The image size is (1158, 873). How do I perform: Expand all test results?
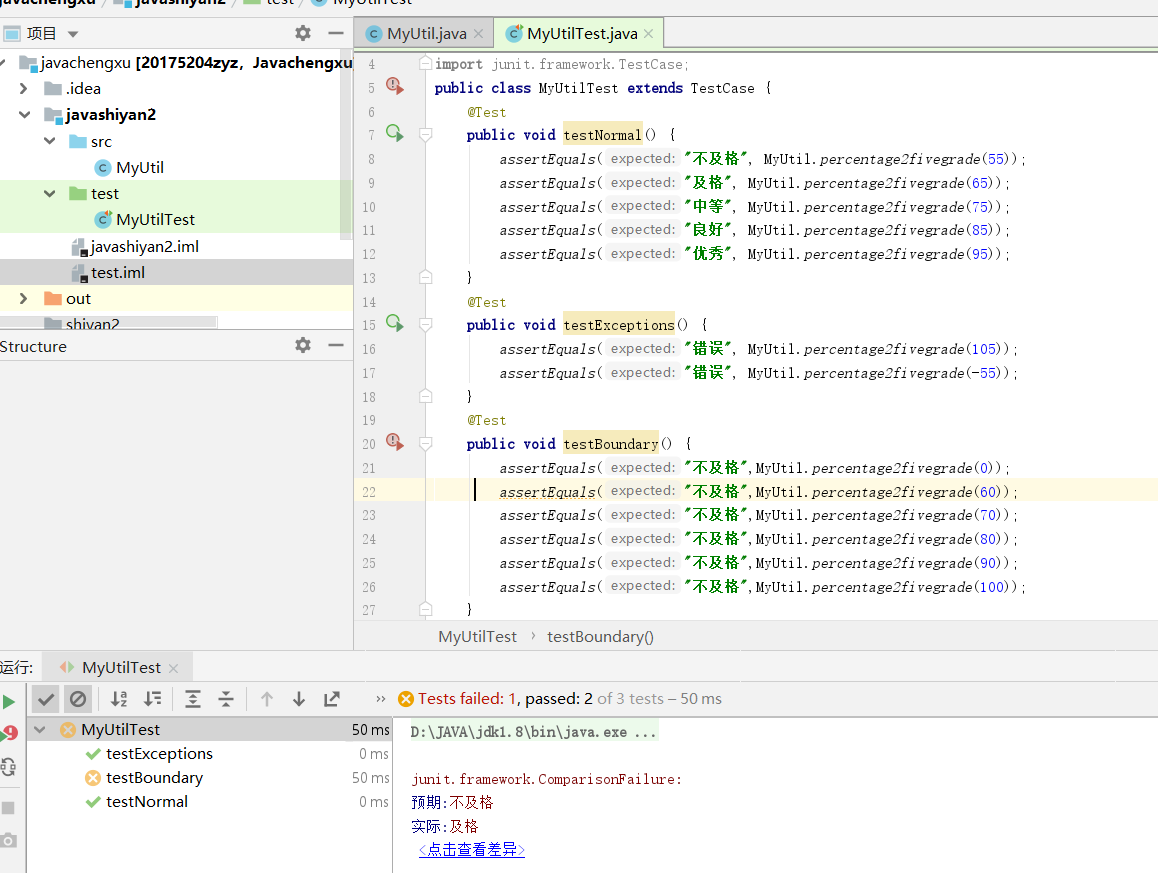(x=193, y=699)
